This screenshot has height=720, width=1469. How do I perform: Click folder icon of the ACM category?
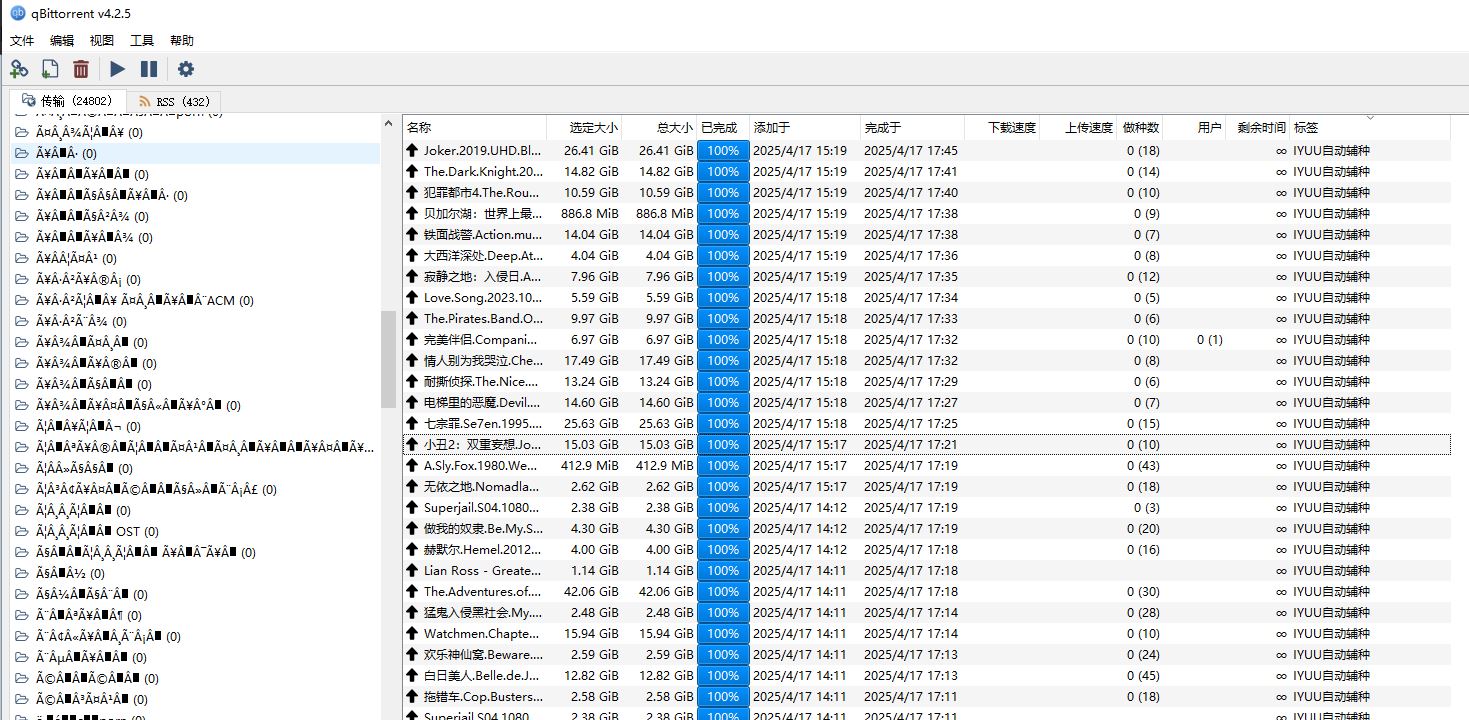(21, 300)
